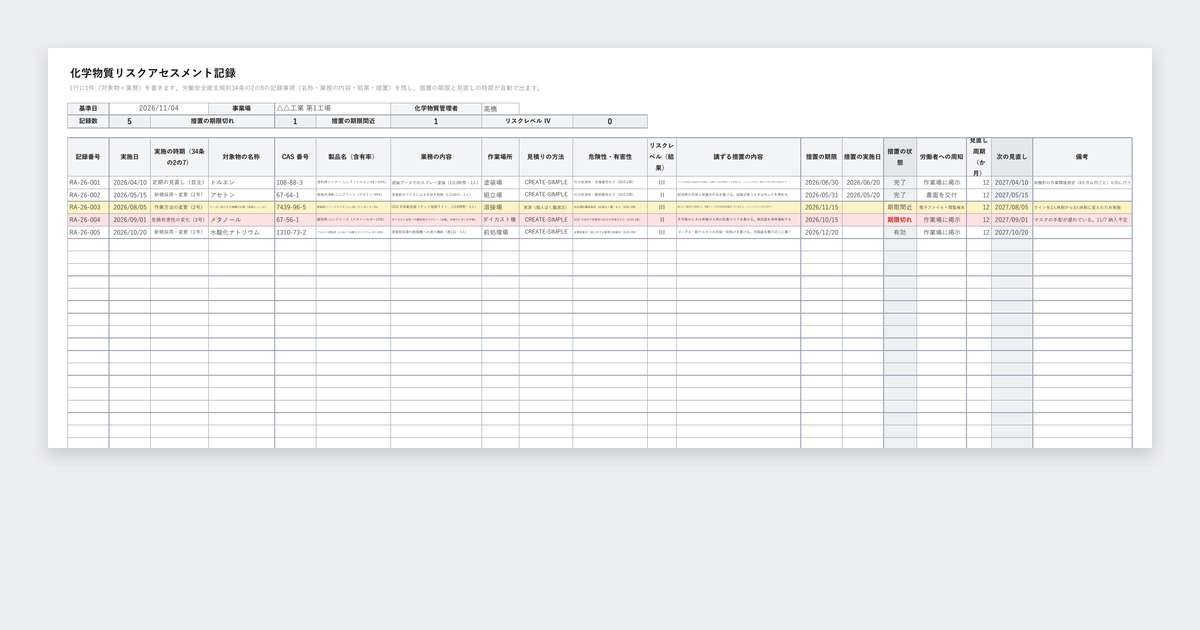The image size is (1200, 630).
Task: Select the 塗装場 workplace cell
Action: (500, 183)
